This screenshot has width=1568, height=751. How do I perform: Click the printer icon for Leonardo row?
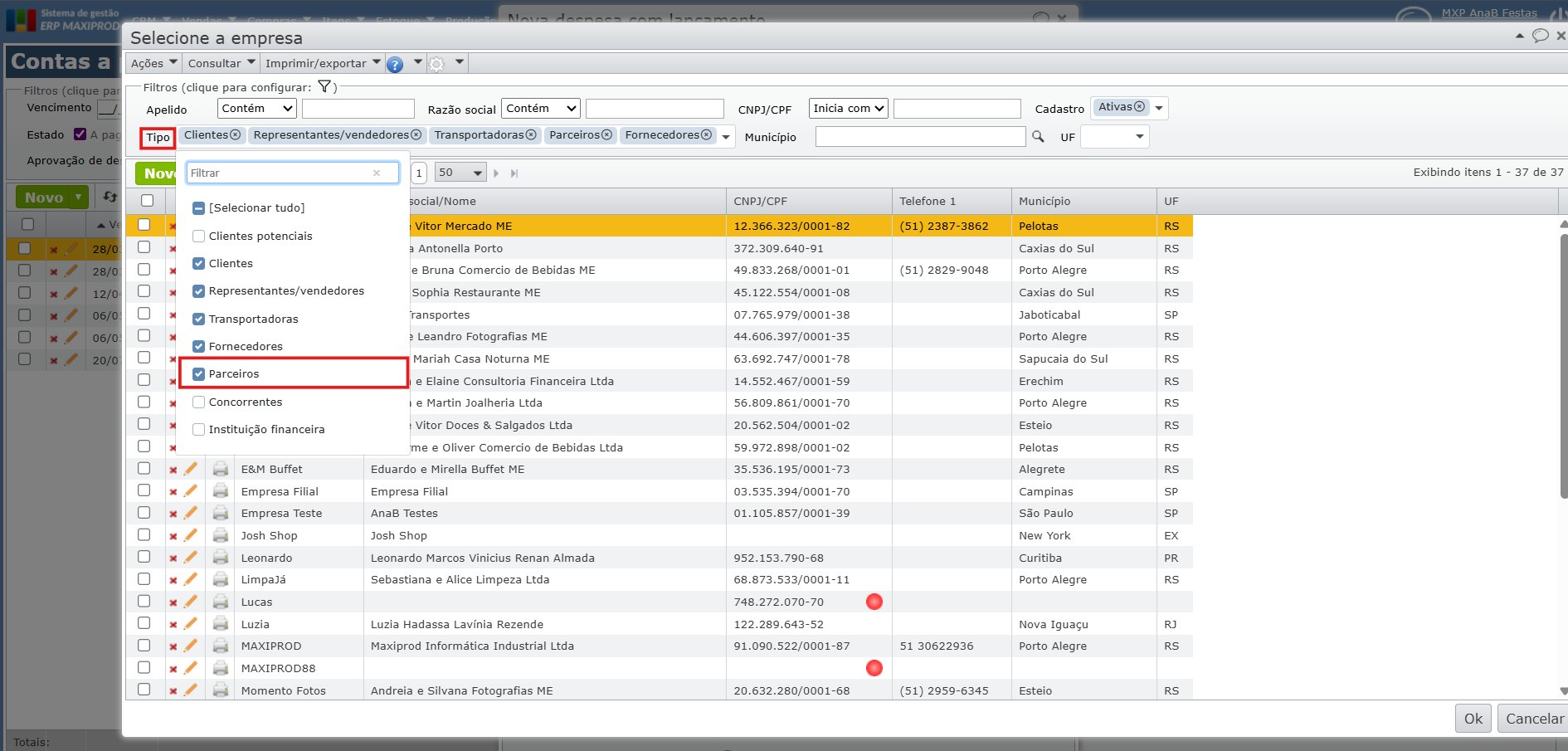click(x=221, y=558)
